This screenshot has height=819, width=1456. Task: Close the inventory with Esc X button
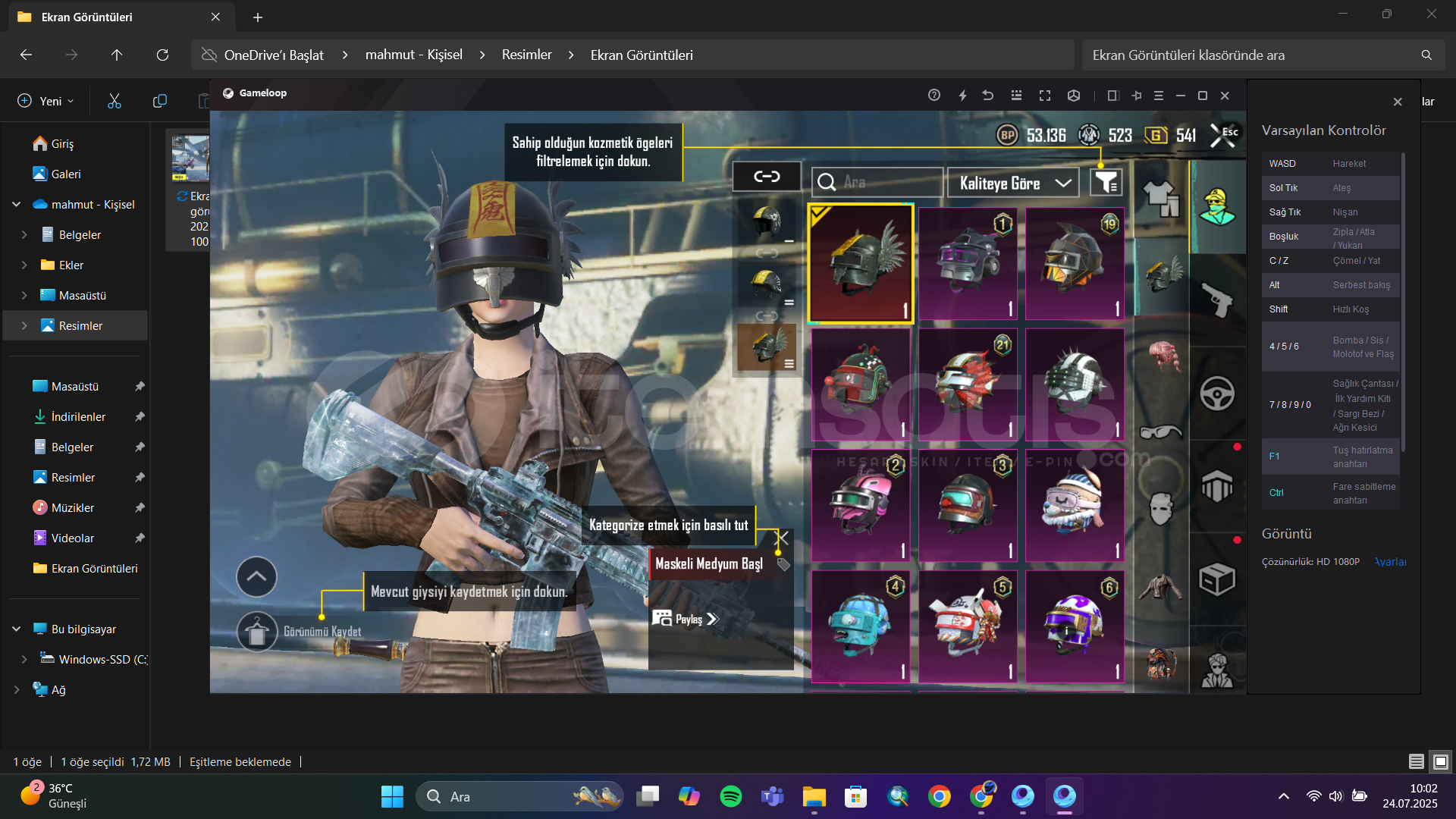tap(1223, 135)
